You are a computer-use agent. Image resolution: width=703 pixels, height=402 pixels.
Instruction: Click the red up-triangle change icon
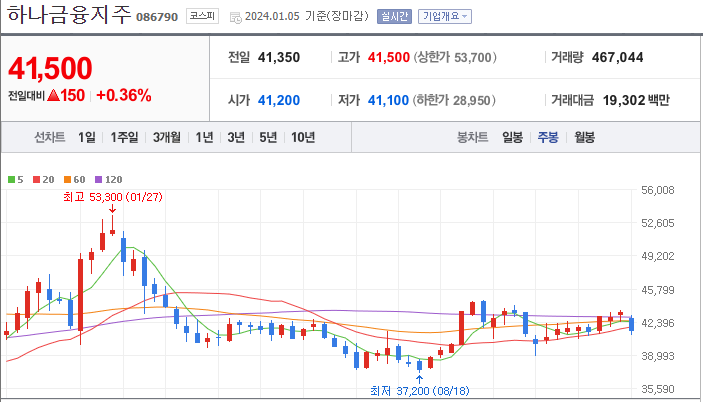click(53, 95)
